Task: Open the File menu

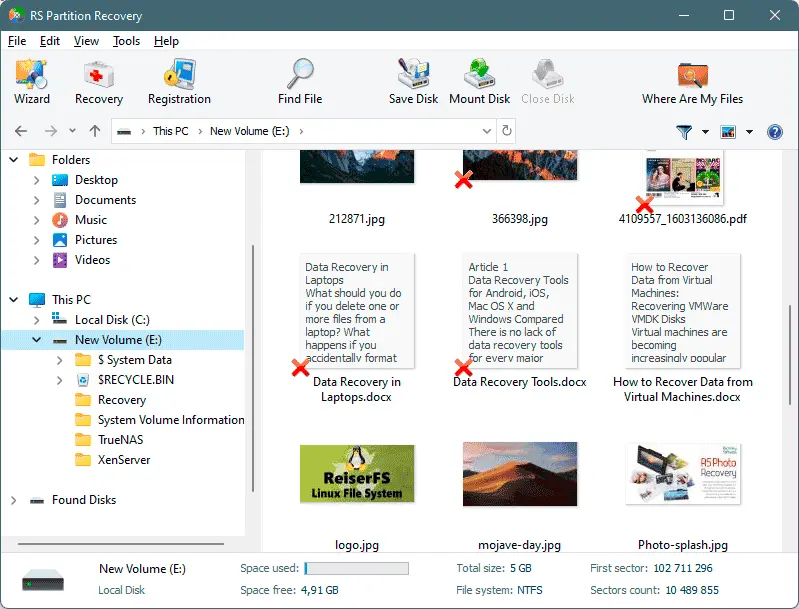Action: pos(17,41)
